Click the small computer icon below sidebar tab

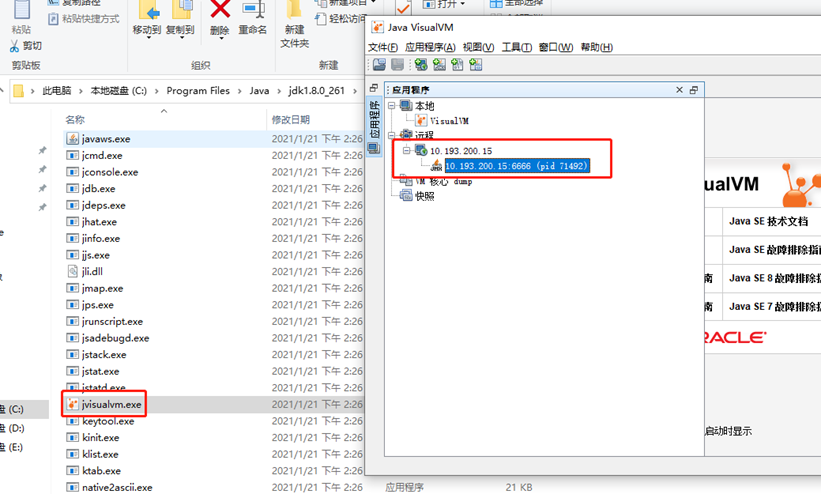[x=374, y=148]
